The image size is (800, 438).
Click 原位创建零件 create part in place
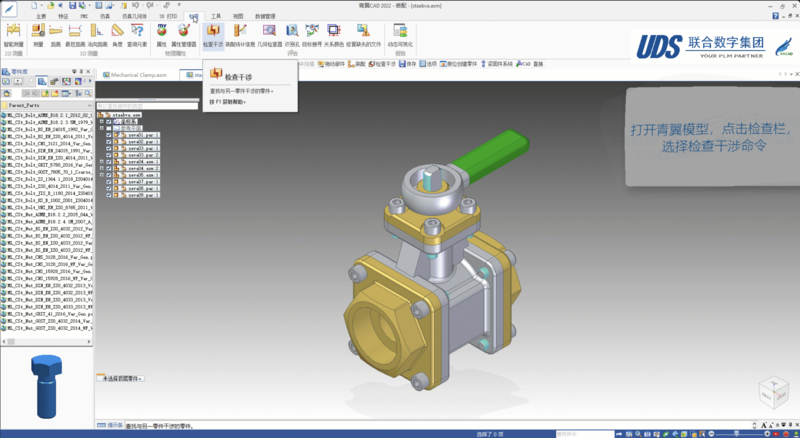click(459, 64)
